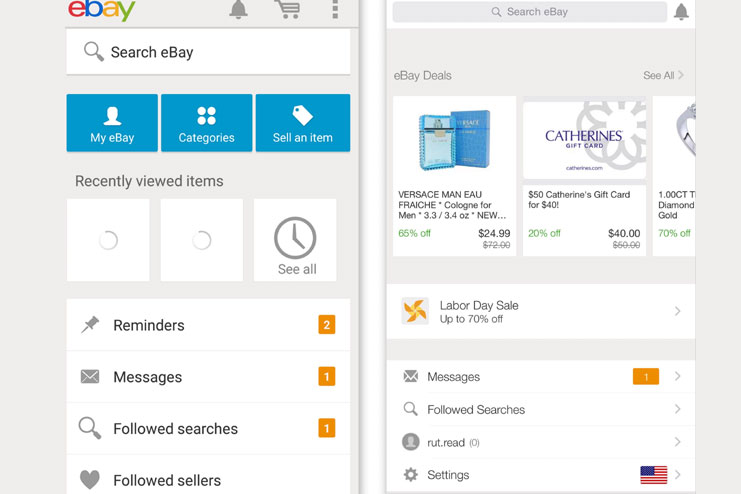Tap the Labor Day Sale pinwheel icon
The height and width of the screenshot is (494, 741).
point(415,311)
